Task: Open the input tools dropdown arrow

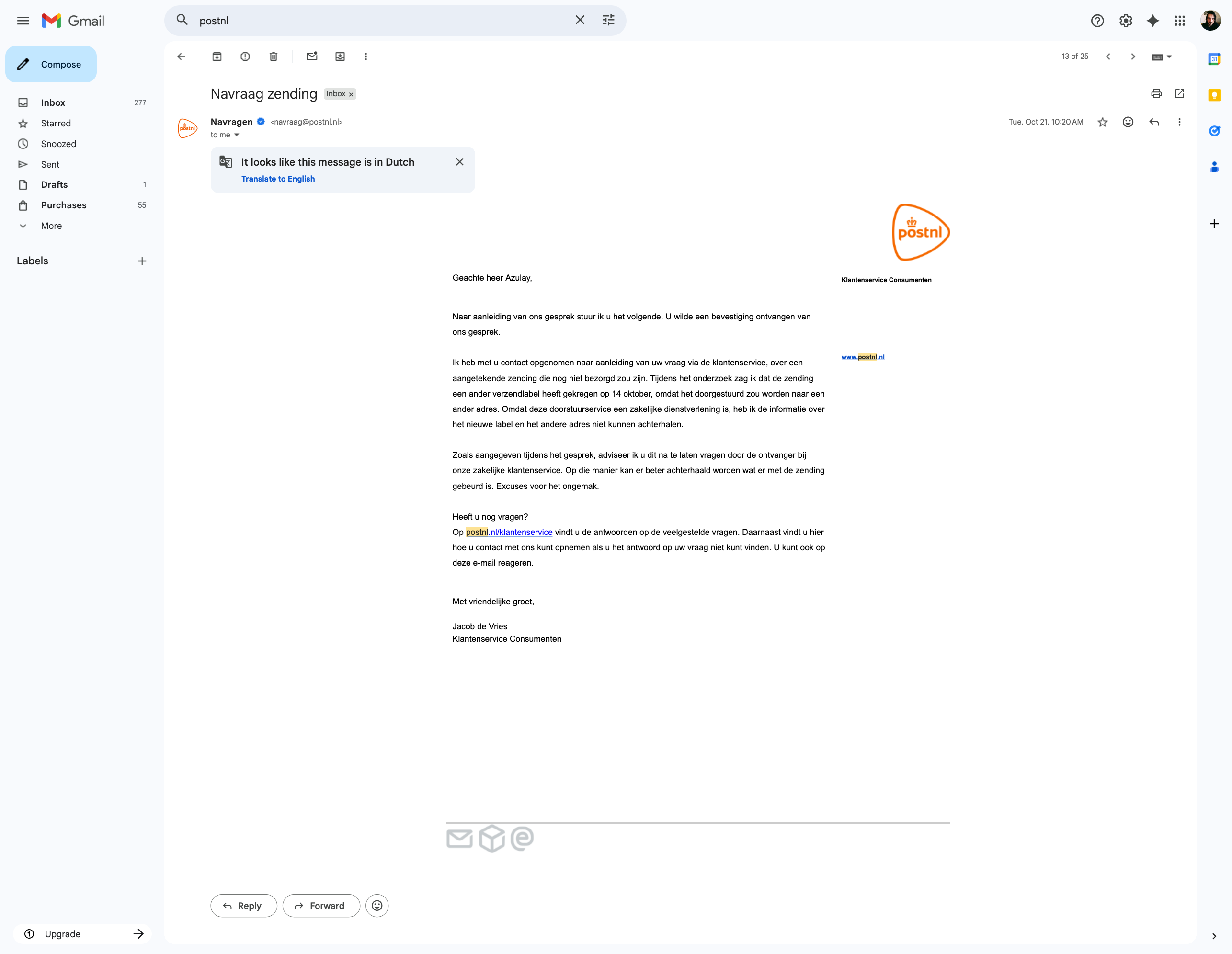Action: pyautogui.click(x=1169, y=57)
